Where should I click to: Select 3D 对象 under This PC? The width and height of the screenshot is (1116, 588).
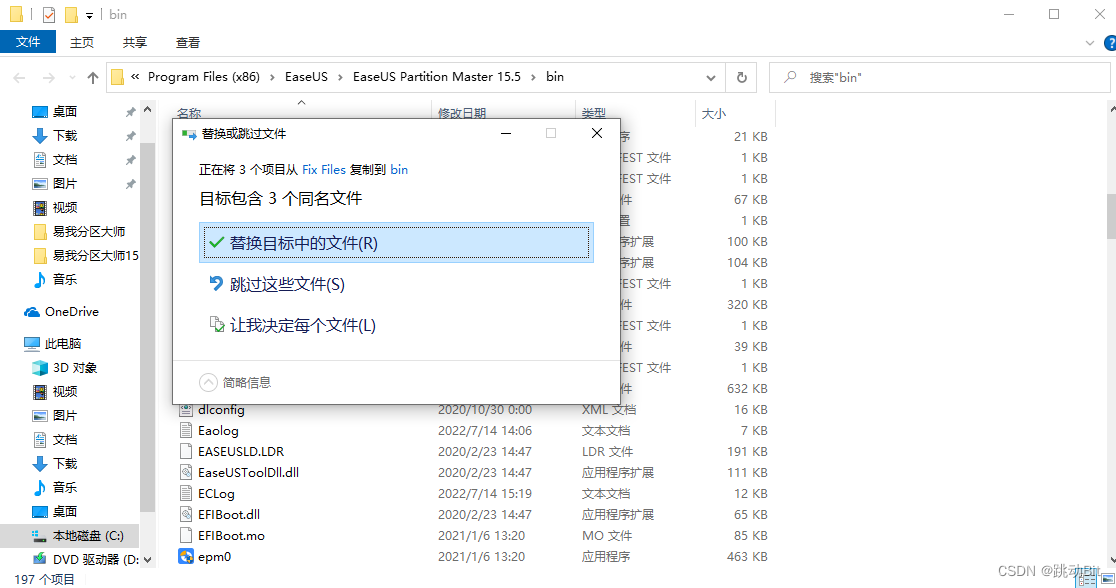tap(75, 368)
